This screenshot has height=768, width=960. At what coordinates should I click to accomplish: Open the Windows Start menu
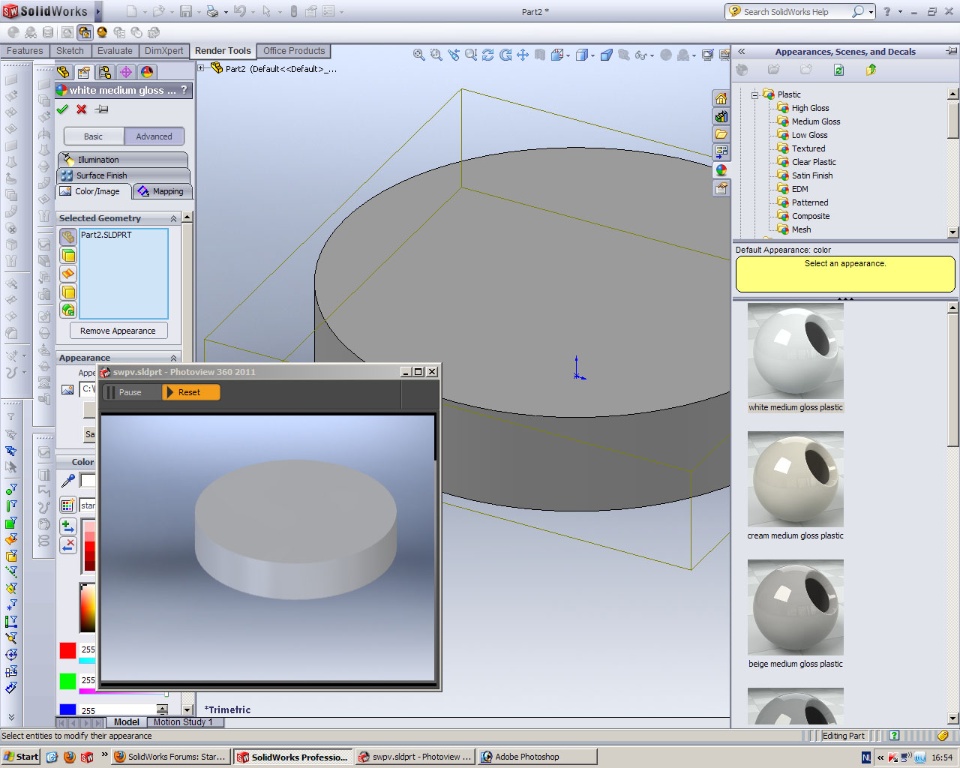tap(21, 756)
